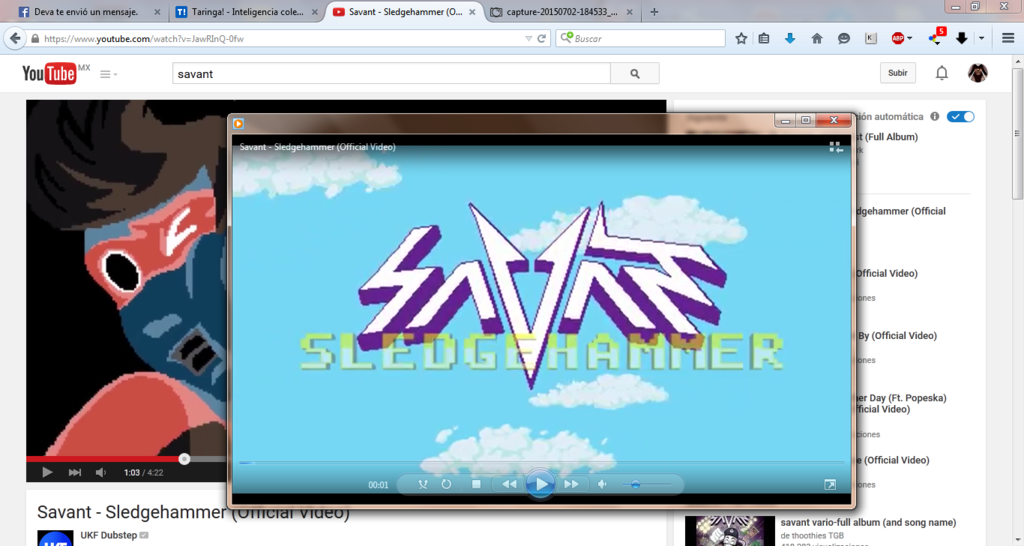Click the page vertical scrollbar
The image size is (1024, 546).
[x=1017, y=135]
